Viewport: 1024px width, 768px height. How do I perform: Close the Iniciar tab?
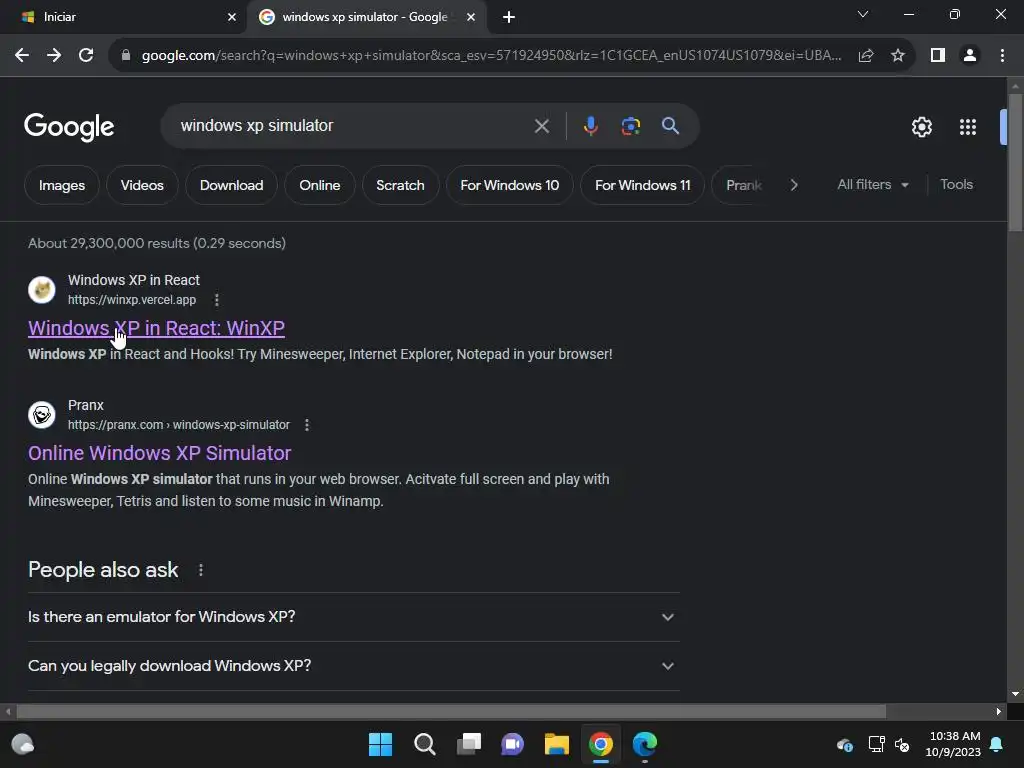[232, 17]
